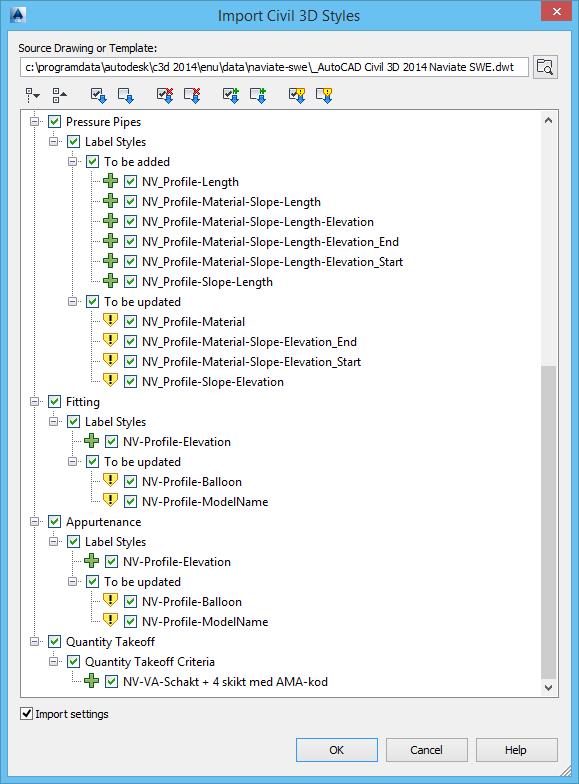
Task: Click the Expand All tree toolbar icon
Action: (x=32, y=95)
